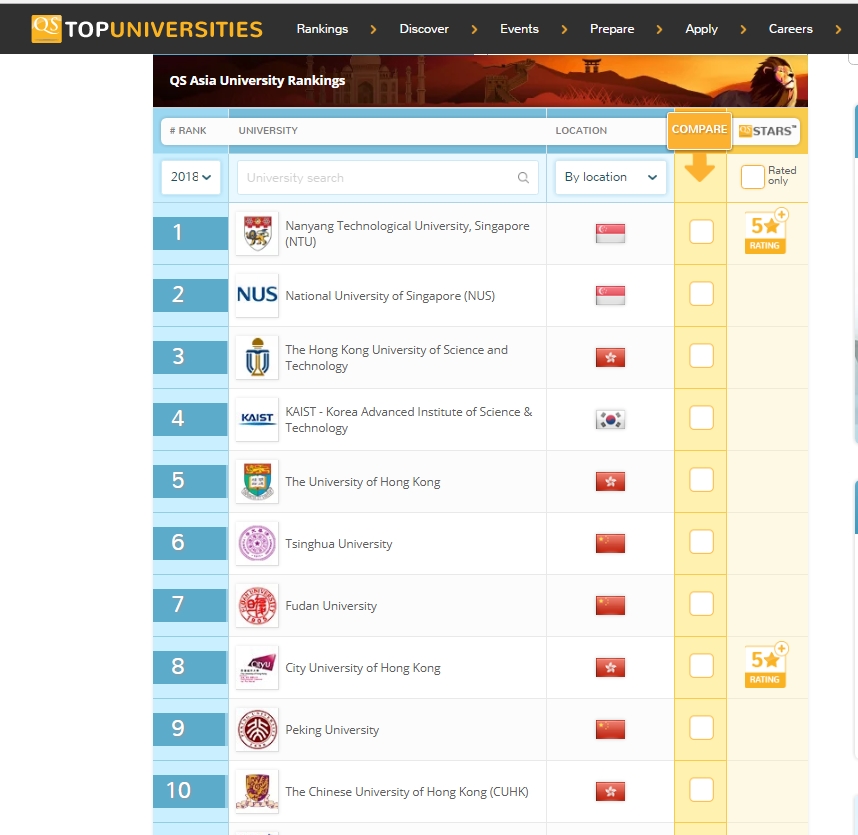Click Hong Kong flag in HKUST row
Screen dimensions: 858x835
point(610,357)
